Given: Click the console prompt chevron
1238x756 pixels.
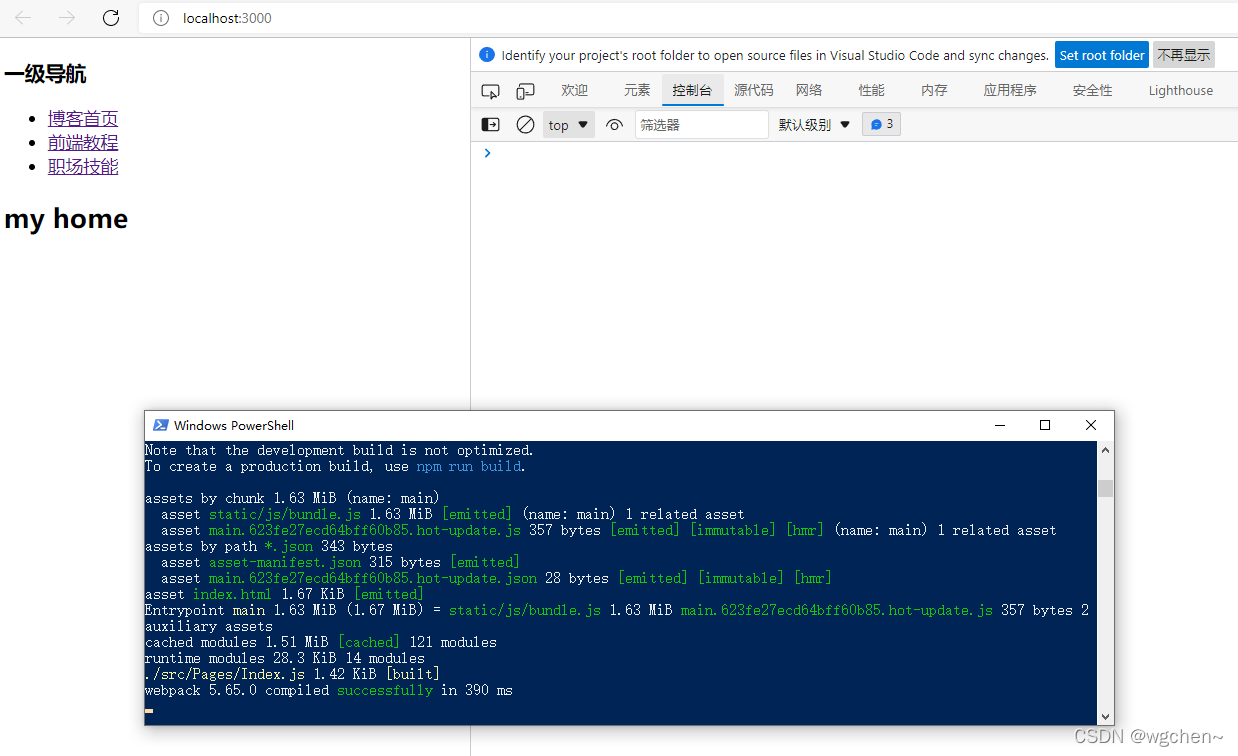Looking at the screenshot, I should pyautogui.click(x=487, y=153).
